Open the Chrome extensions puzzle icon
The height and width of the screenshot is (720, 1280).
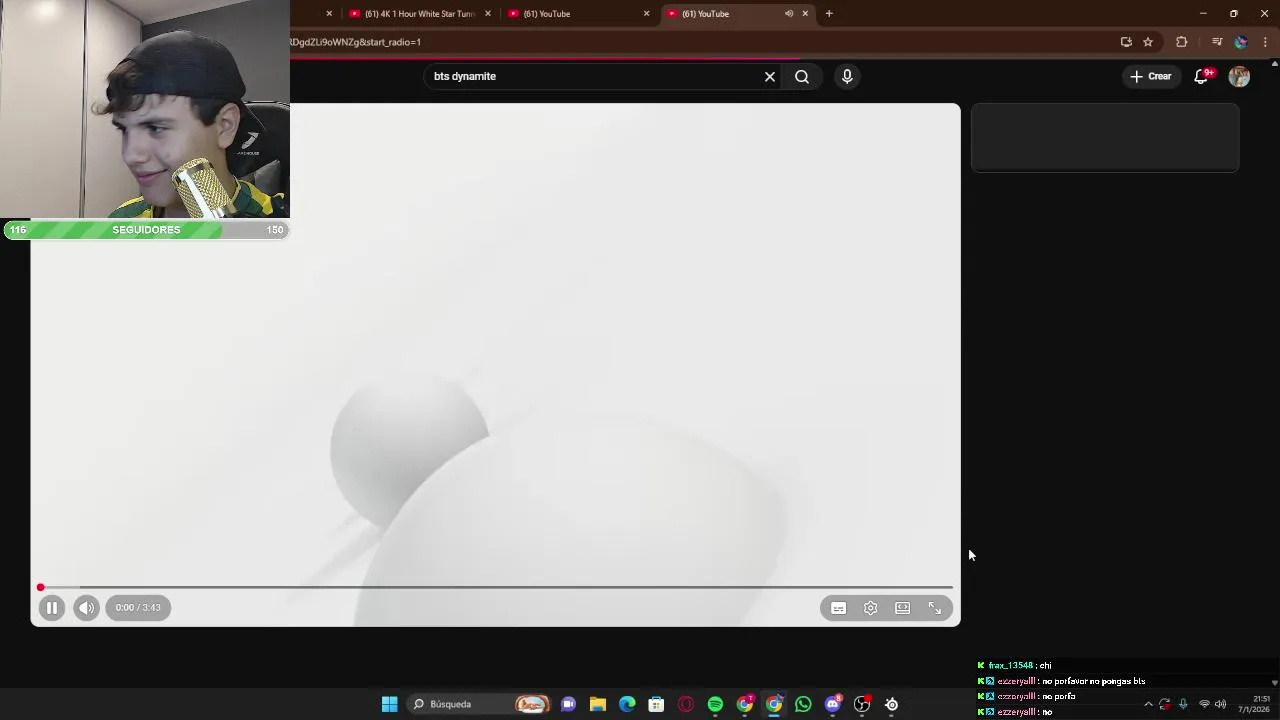[1182, 42]
